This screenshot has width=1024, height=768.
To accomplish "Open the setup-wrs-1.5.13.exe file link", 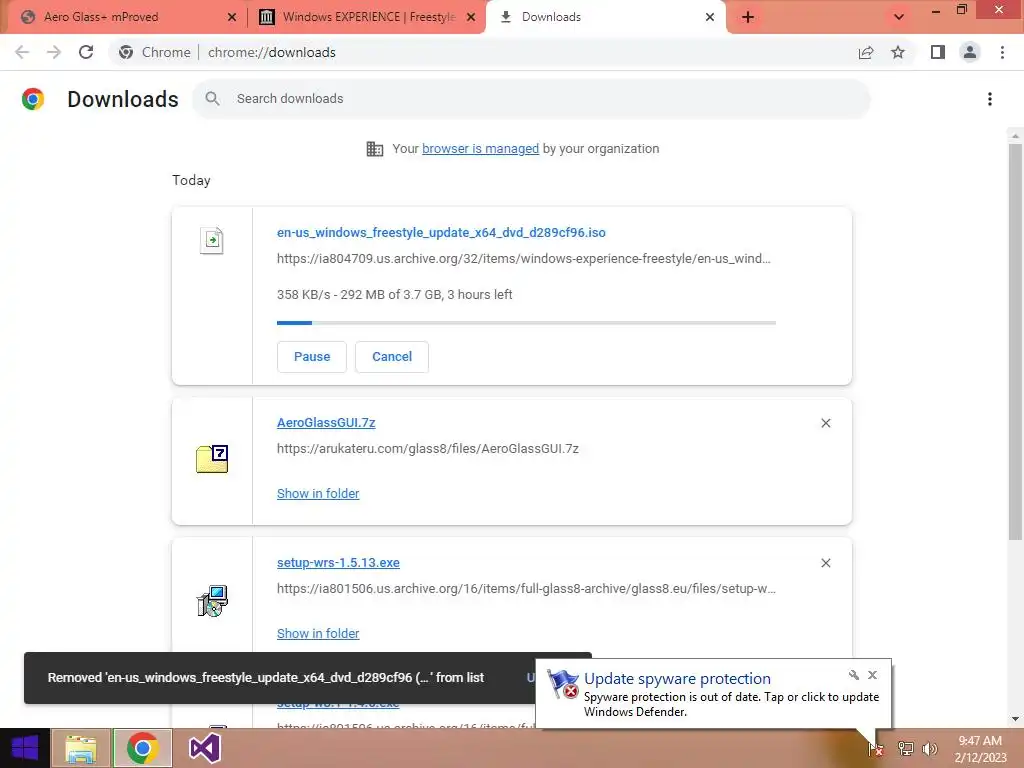I will click(338, 562).
